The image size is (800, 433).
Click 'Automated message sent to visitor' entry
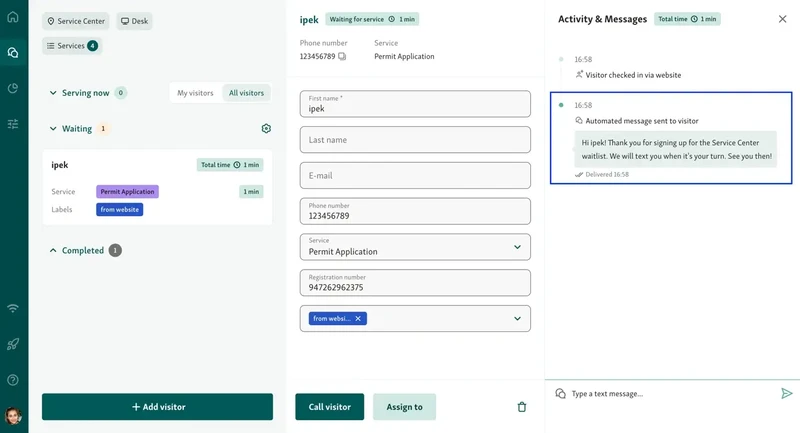(642, 121)
